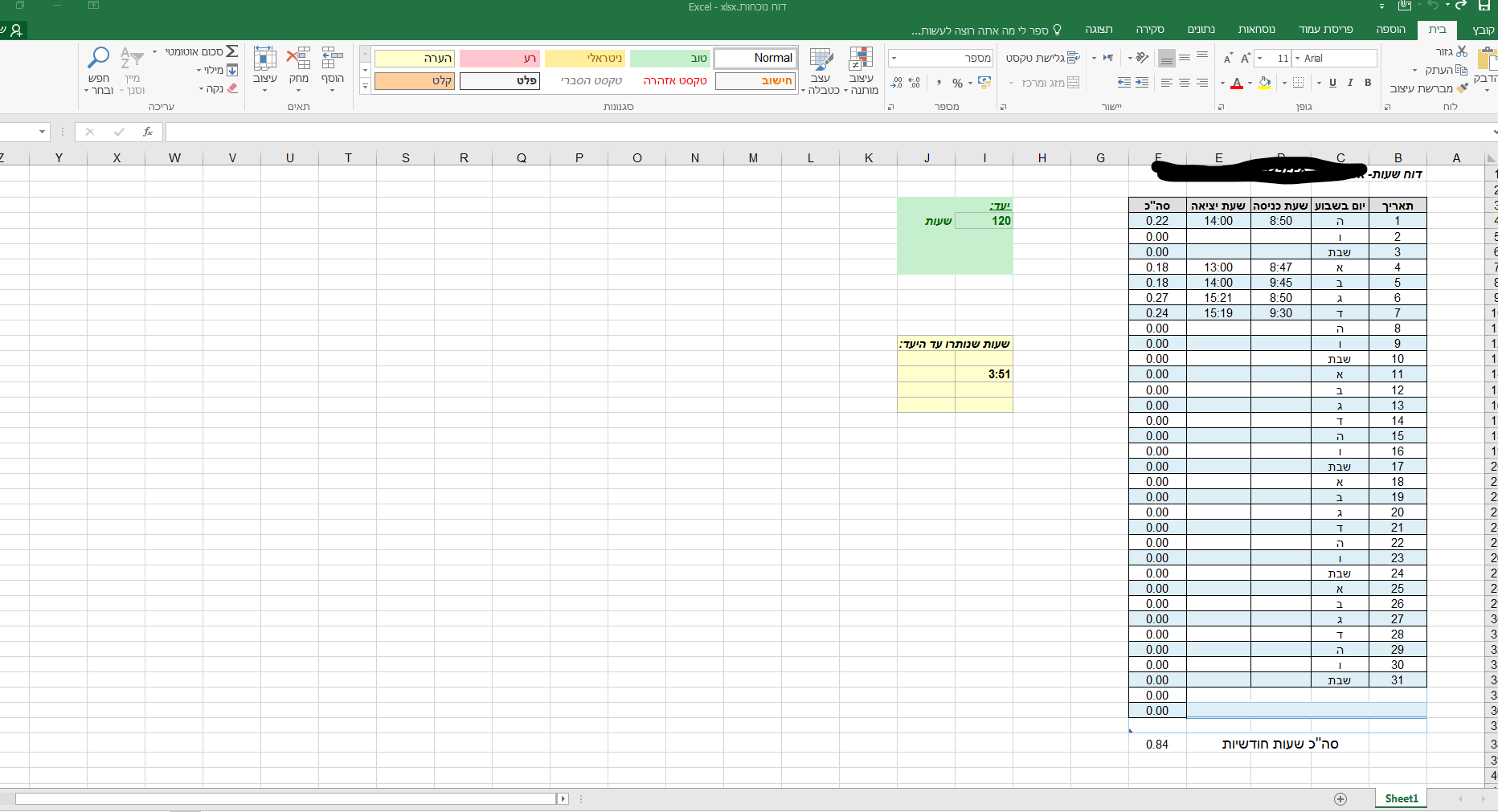Apply the Good (טוב) green style
1498x812 pixels.
click(x=670, y=58)
